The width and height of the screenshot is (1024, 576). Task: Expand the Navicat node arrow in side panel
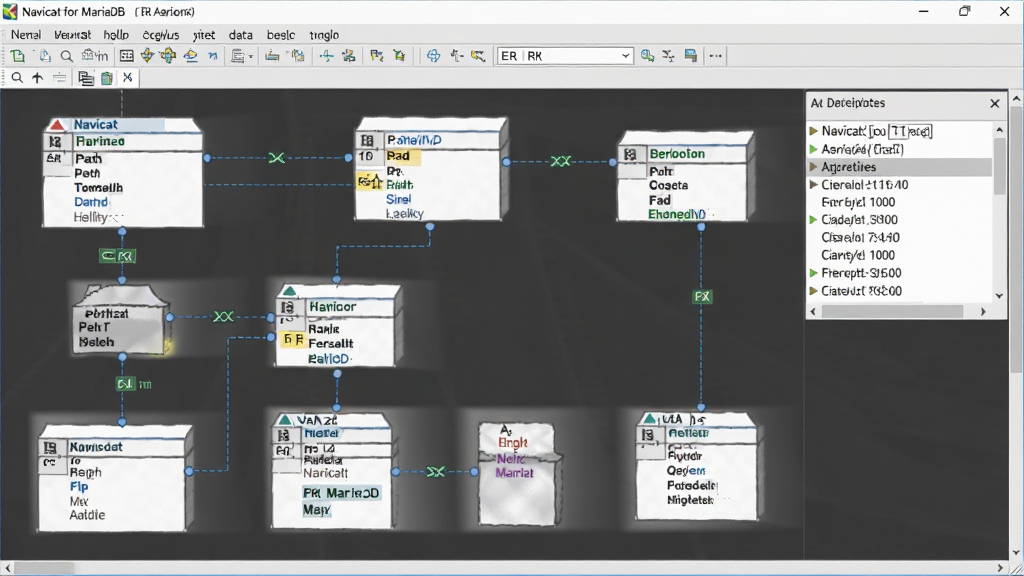pyautogui.click(x=814, y=131)
